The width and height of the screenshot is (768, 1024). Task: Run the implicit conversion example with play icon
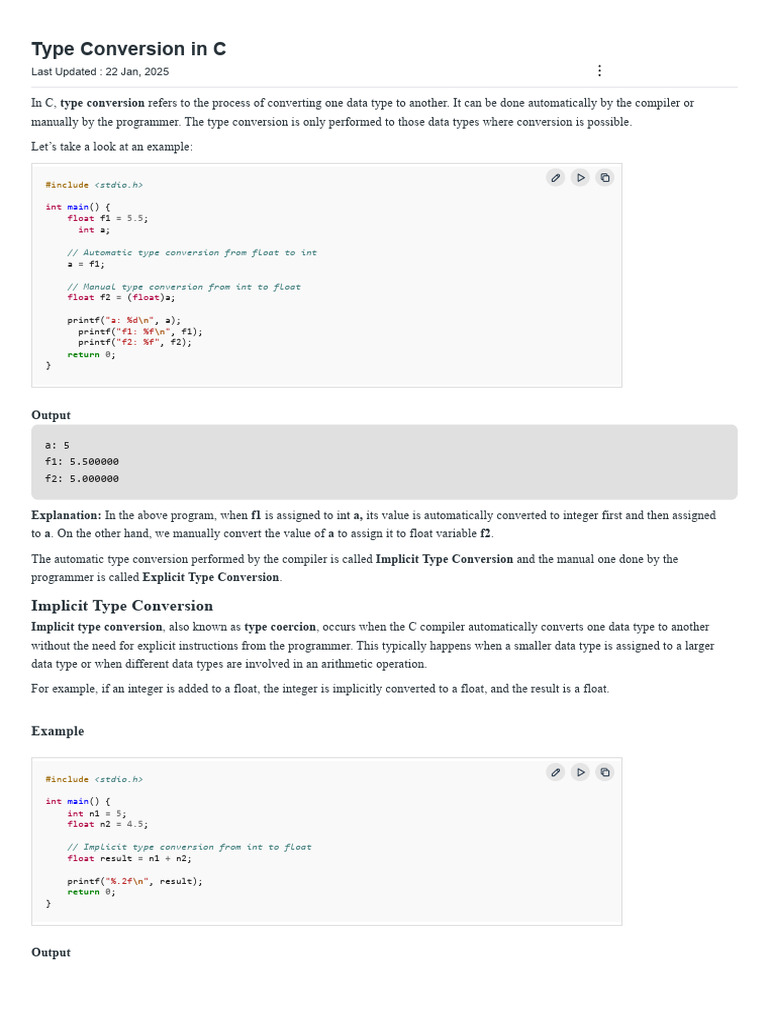point(580,772)
